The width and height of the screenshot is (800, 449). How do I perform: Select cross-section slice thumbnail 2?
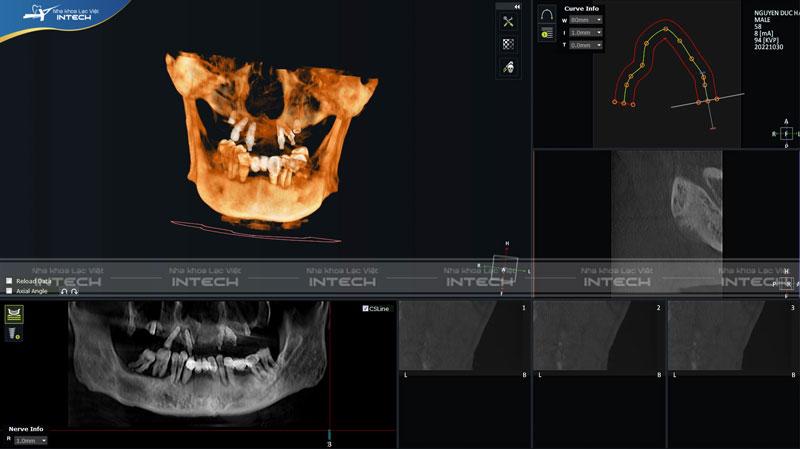point(598,340)
